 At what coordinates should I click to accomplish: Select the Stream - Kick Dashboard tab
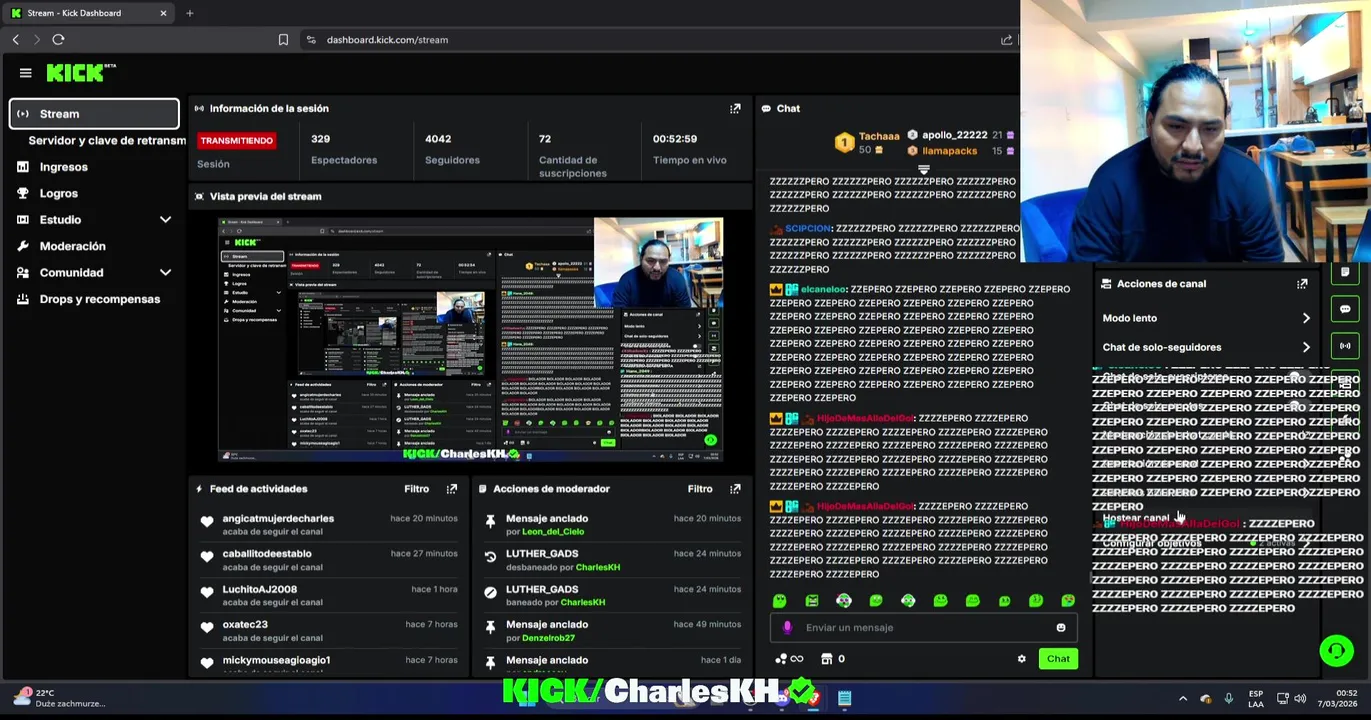88,13
